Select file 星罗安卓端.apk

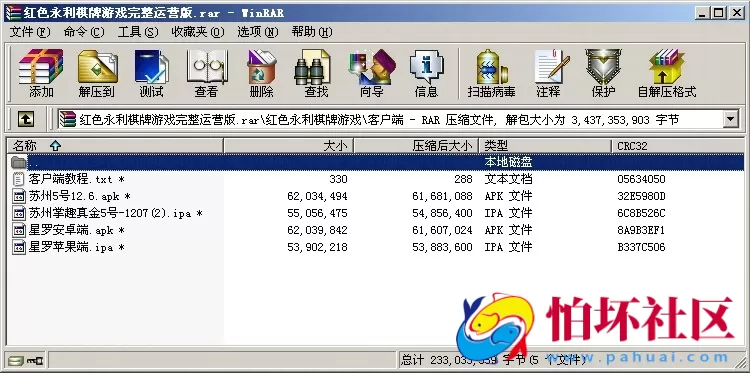[x=77, y=230]
